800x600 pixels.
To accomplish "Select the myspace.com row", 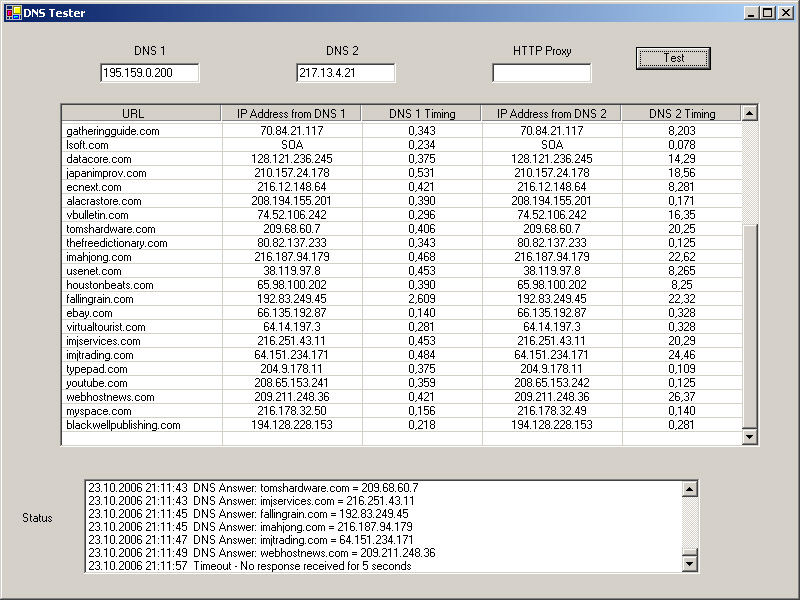I will [x=402, y=411].
